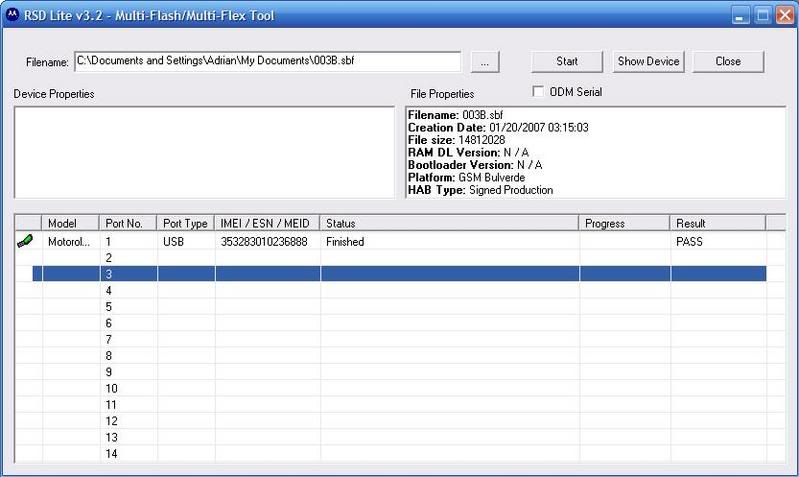The width and height of the screenshot is (799, 477).
Task: Enable the ODM Serial checkbox
Action: tap(538, 91)
